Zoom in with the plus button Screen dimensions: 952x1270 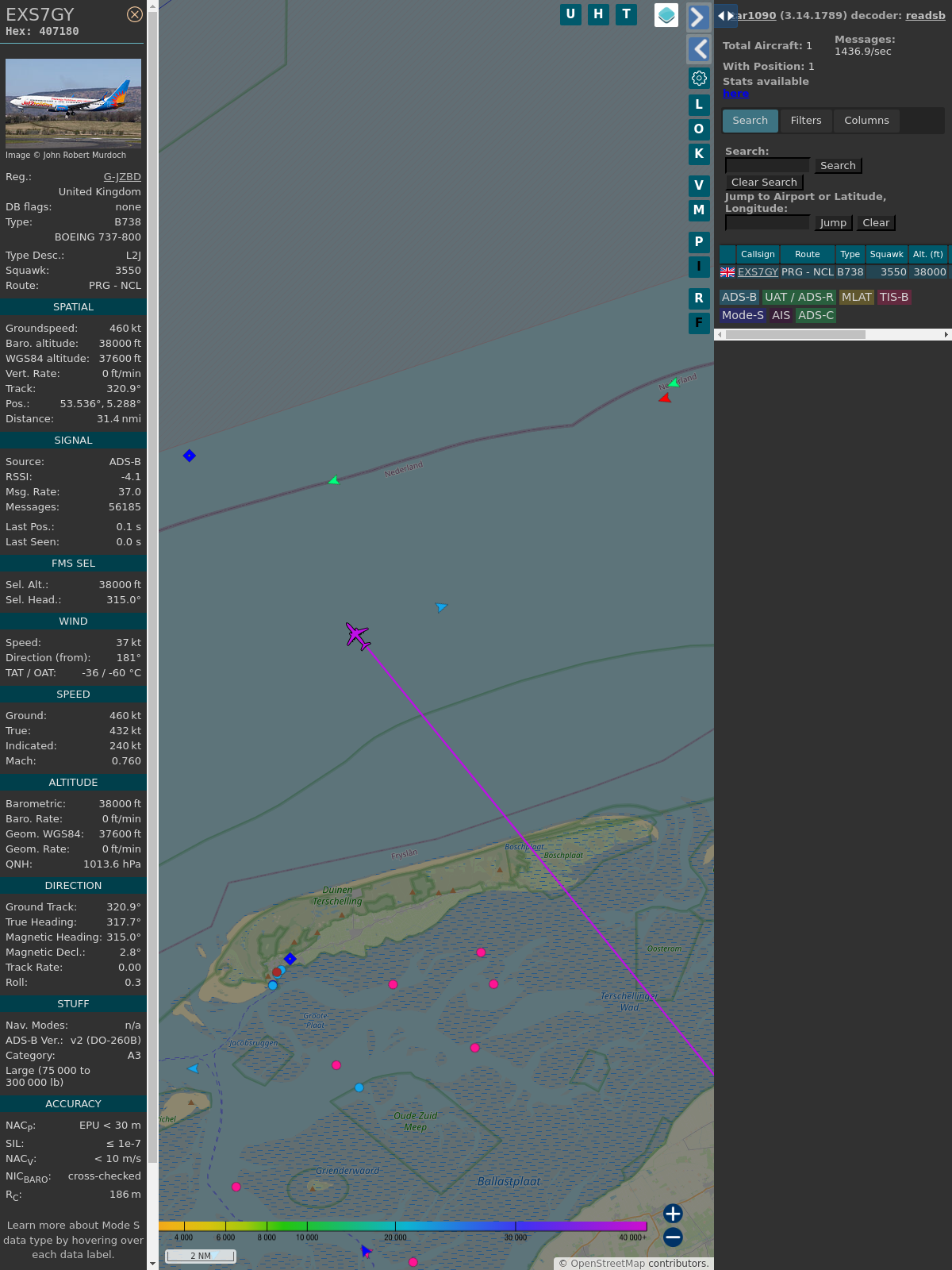tap(673, 1213)
